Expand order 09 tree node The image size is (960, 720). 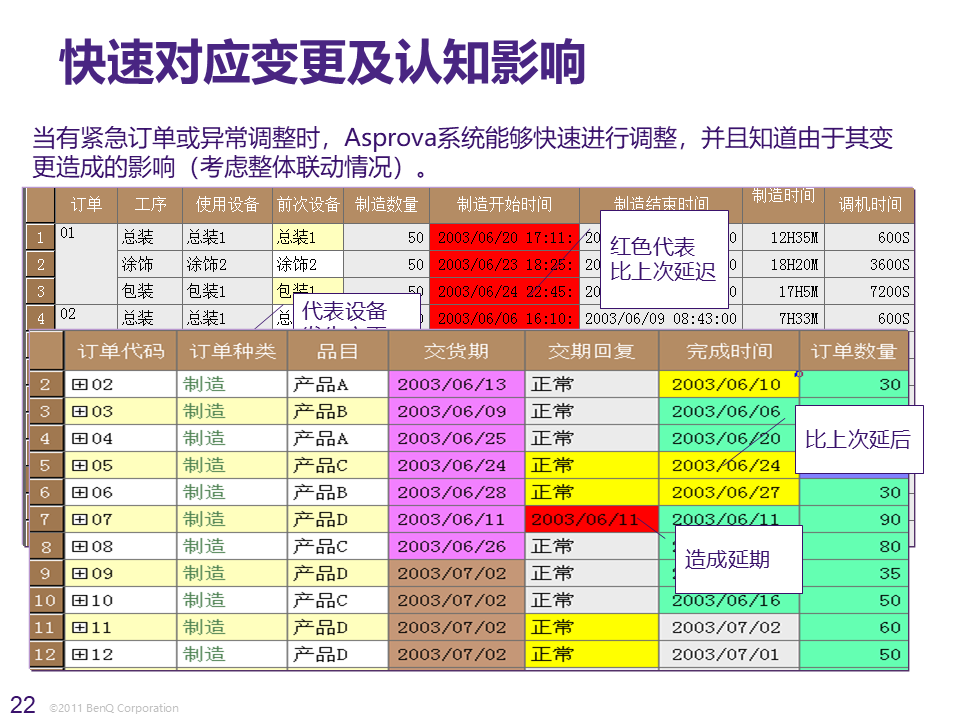[79, 573]
